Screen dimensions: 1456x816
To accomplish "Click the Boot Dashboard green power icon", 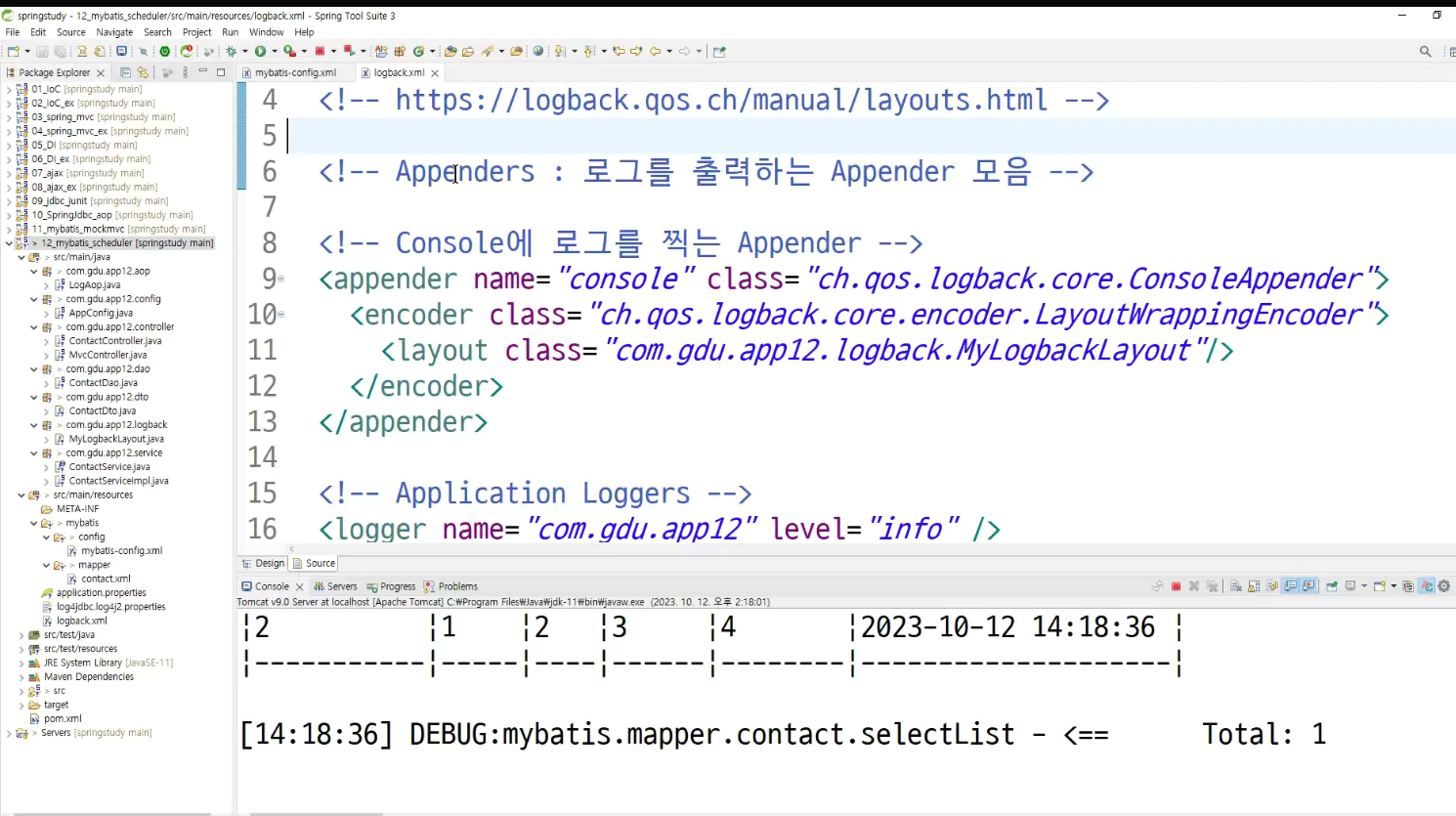I will [x=165, y=51].
